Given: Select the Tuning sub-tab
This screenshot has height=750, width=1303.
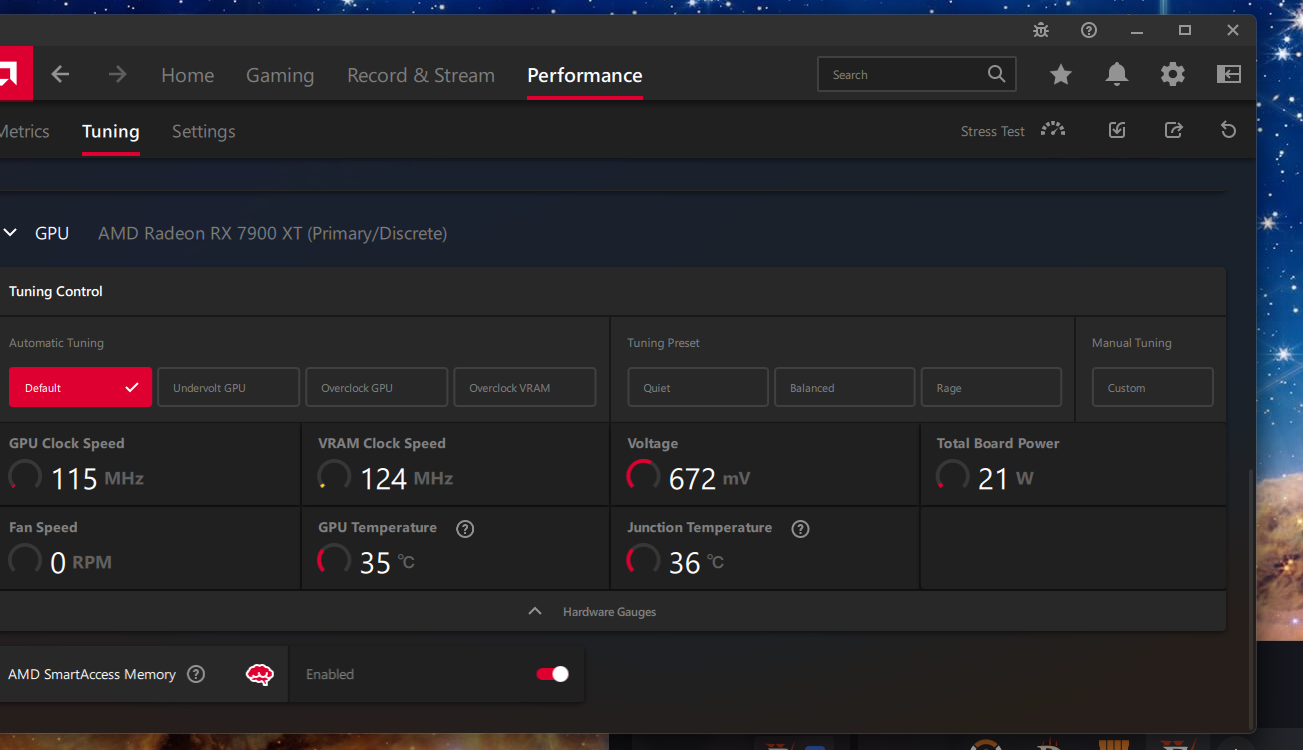Looking at the screenshot, I should pyautogui.click(x=111, y=132).
